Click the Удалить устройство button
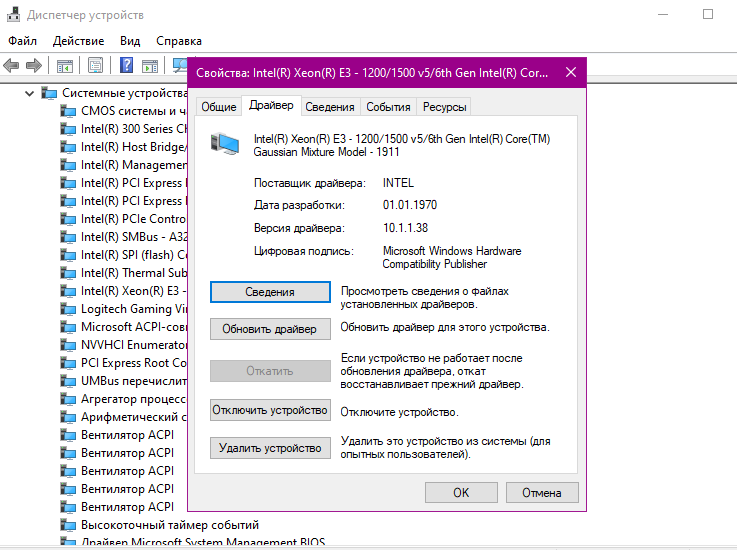 point(270,448)
